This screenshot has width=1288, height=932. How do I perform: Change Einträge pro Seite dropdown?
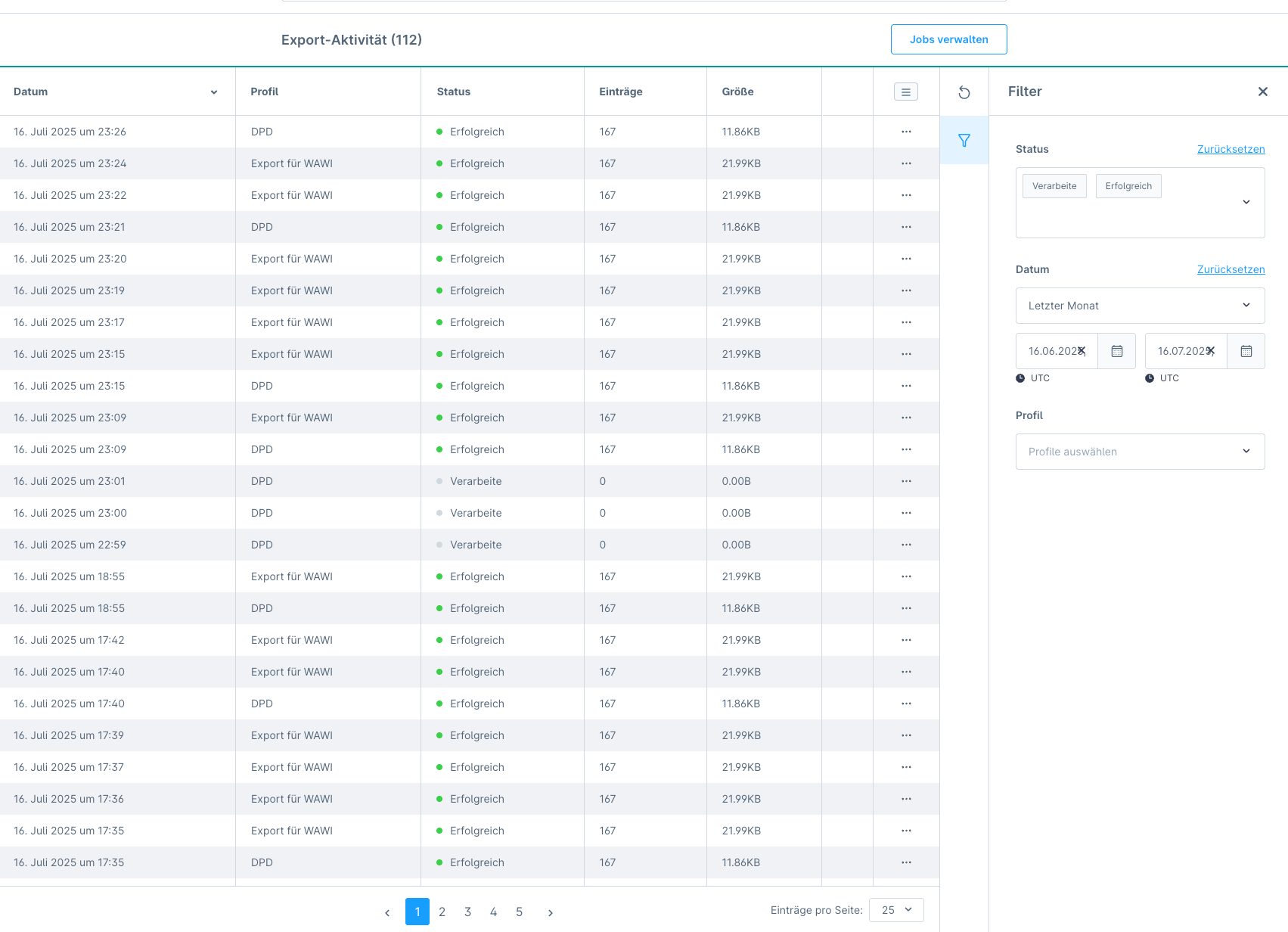pos(896,910)
